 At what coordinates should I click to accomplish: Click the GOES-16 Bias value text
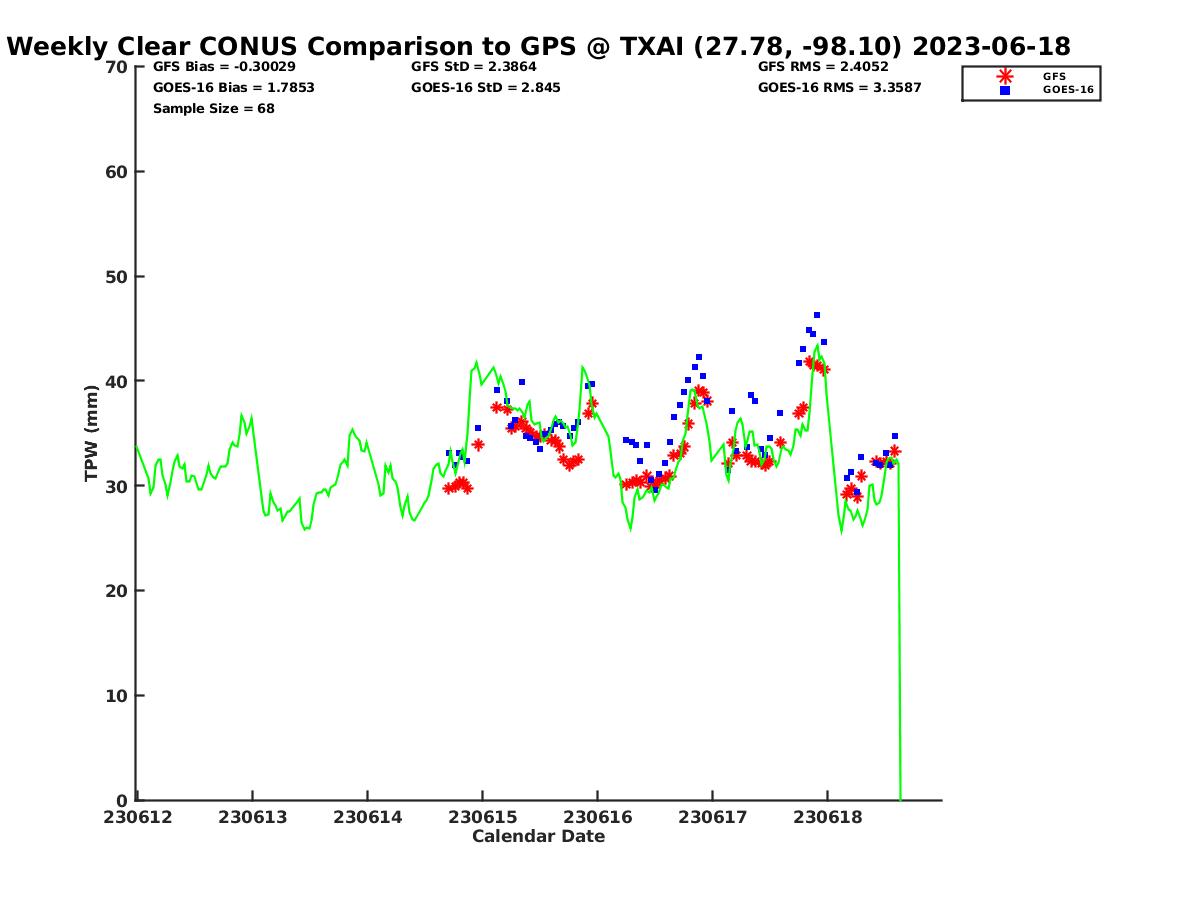coord(233,88)
